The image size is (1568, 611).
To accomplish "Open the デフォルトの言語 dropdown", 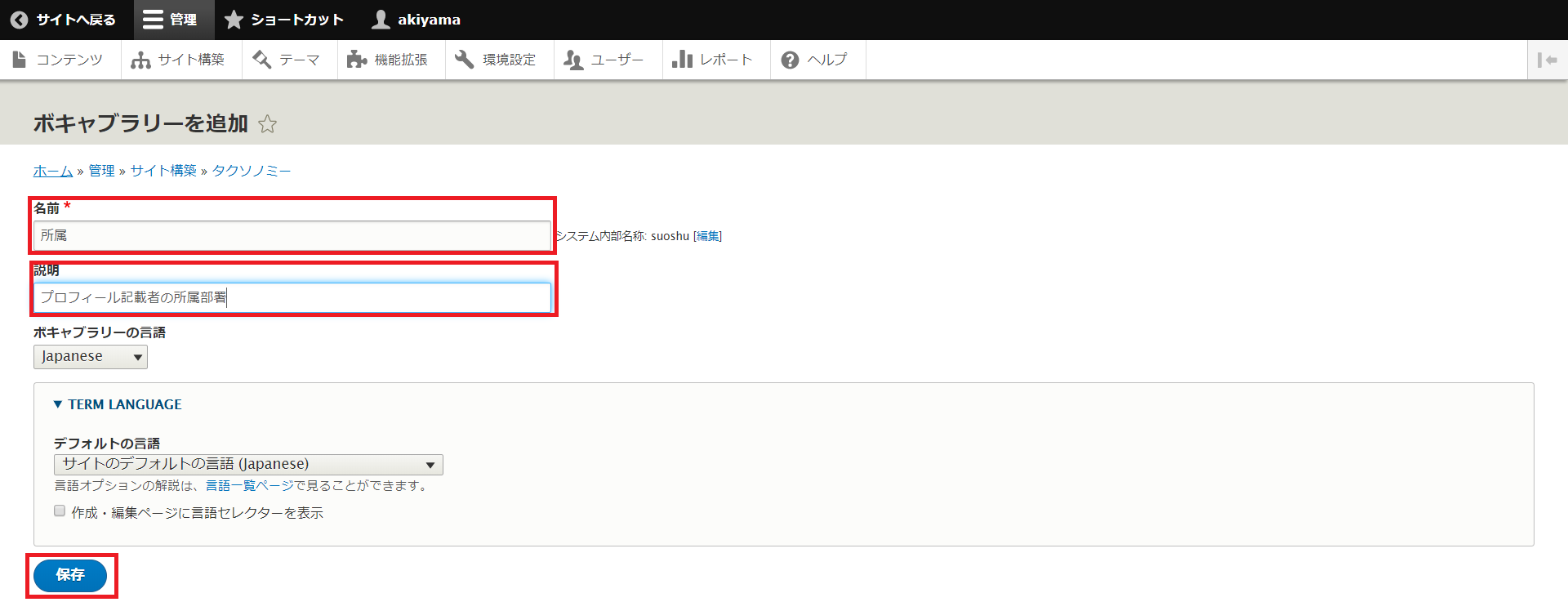I will (x=248, y=465).
